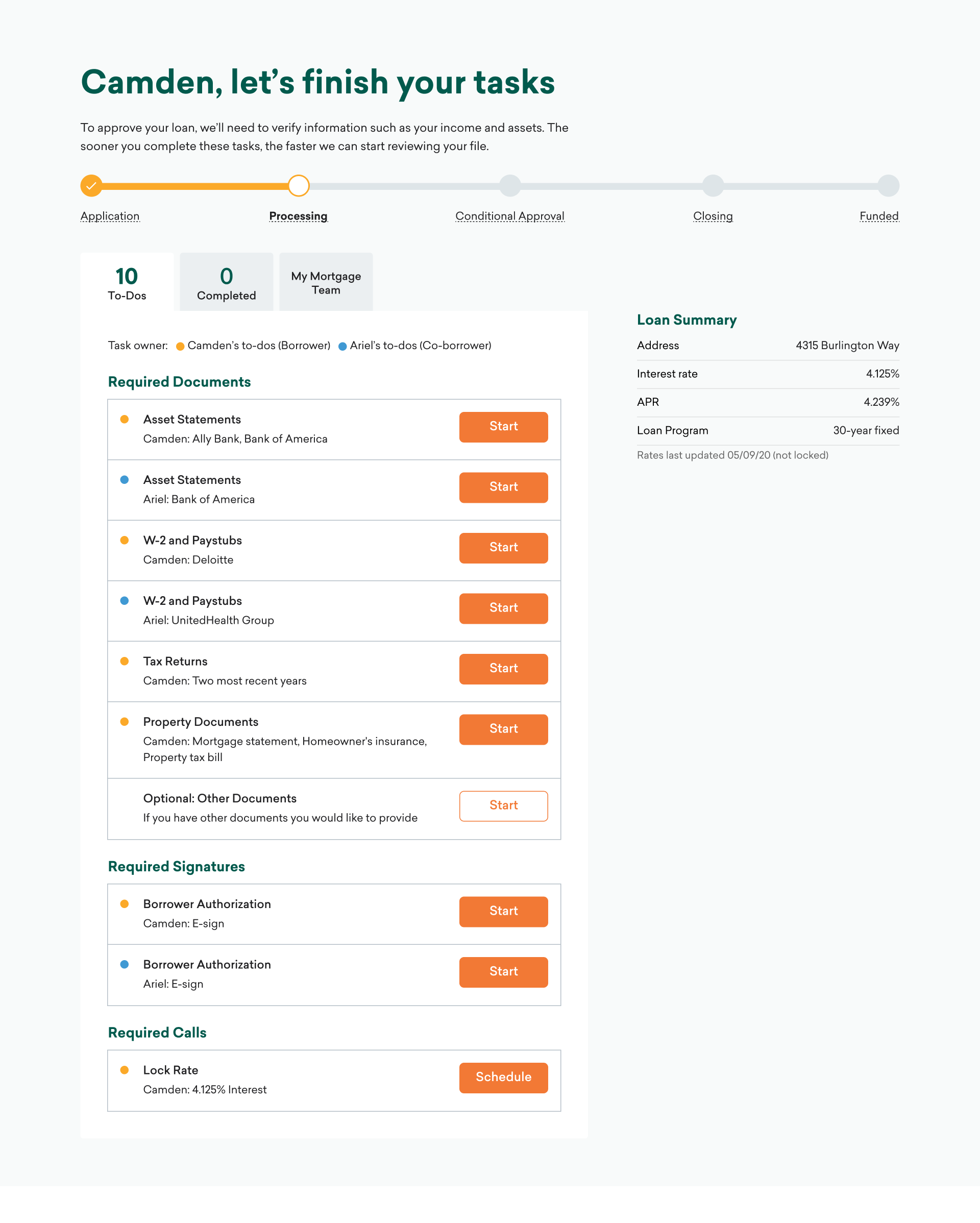Open the 10 To-Dos tab
980x1223 pixels.
click(127, 282)
